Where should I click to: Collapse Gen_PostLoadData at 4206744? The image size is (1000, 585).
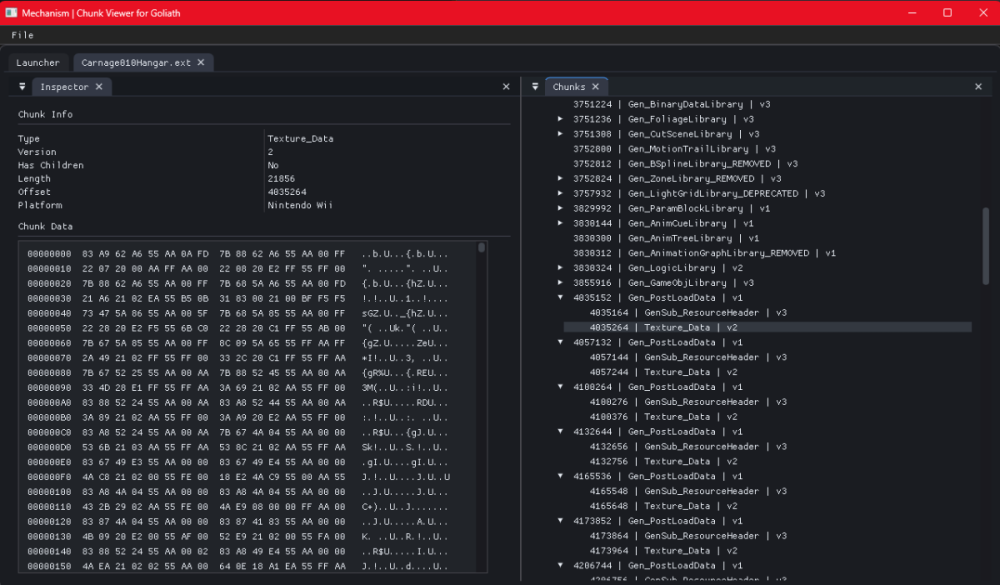(x=561, y=566)
